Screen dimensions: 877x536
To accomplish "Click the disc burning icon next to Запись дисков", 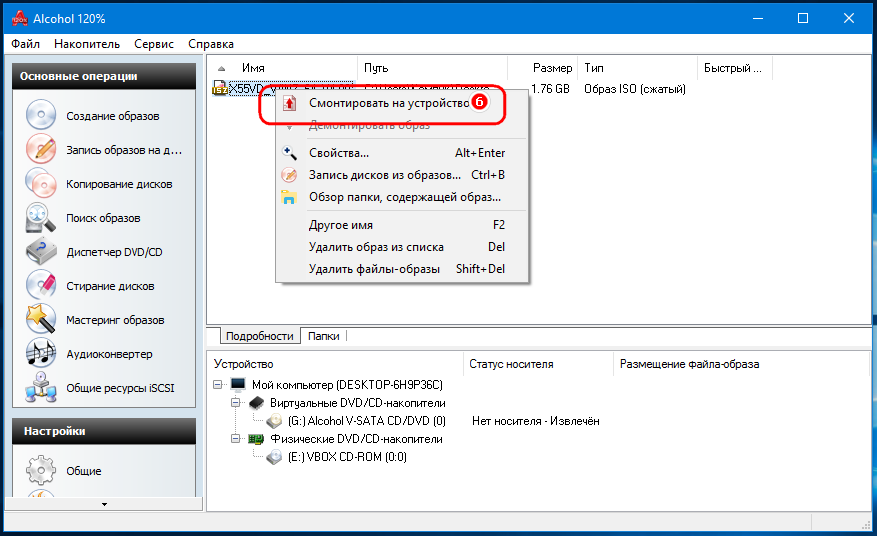I will [289, 175].
